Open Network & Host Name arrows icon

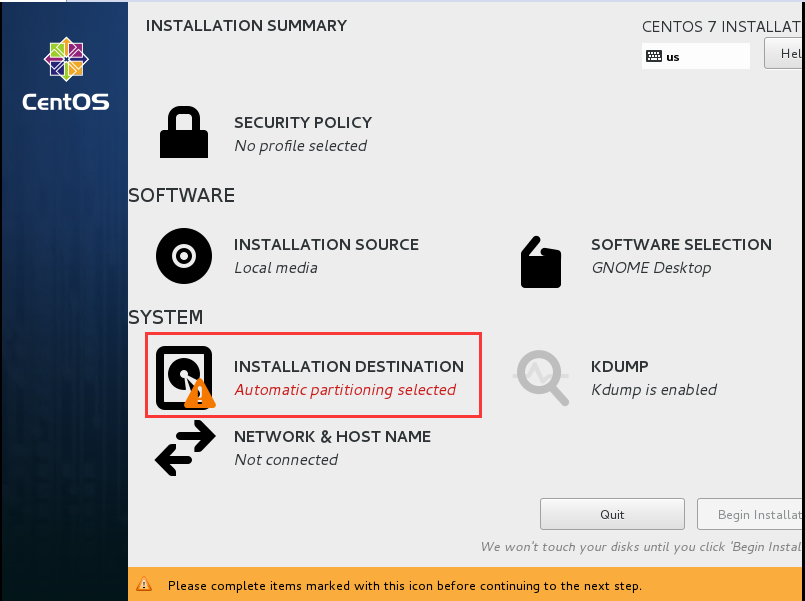coord(185,448)
